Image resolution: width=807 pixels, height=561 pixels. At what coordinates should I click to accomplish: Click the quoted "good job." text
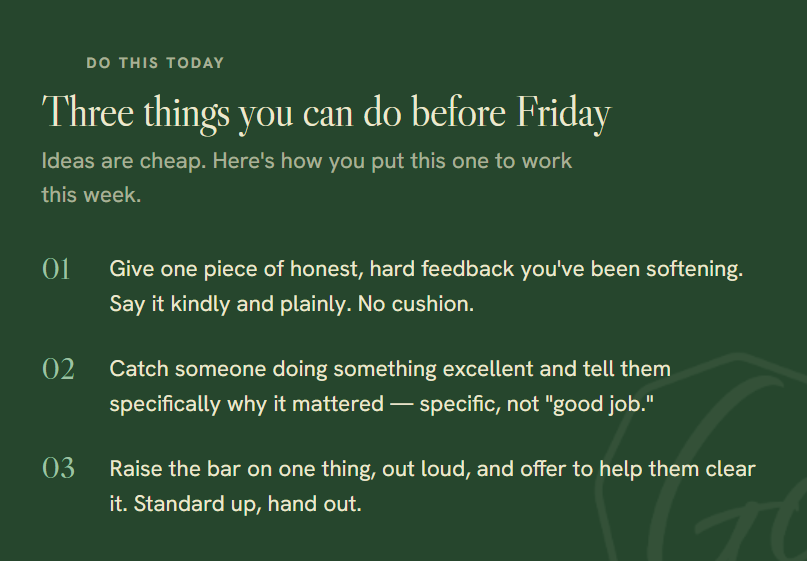click(x=603, y=404)
